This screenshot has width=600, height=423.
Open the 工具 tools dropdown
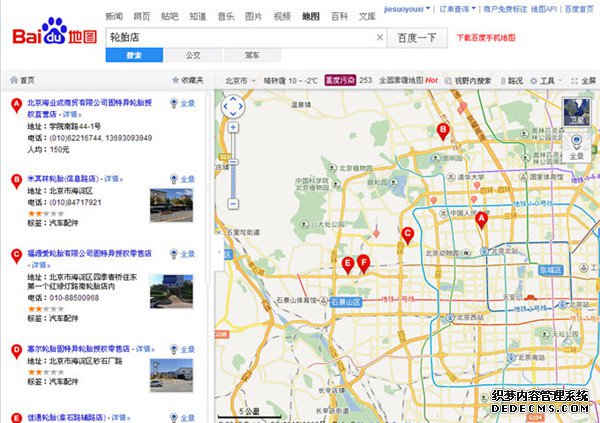(548, 80)
